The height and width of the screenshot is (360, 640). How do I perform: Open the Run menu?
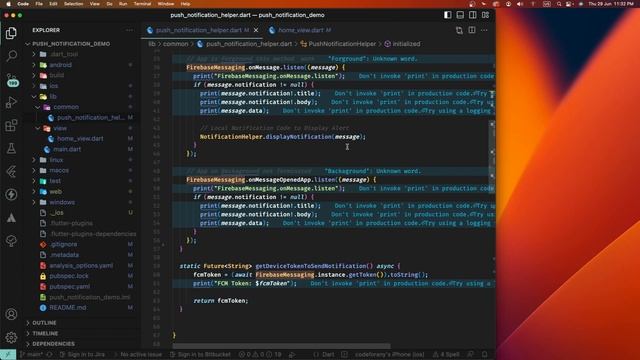click(123, 4)
